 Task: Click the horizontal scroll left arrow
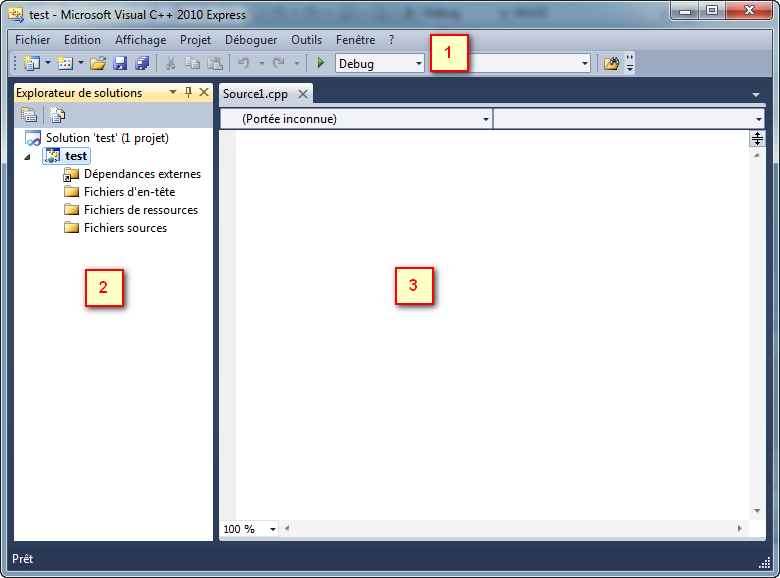coord(287,529)
